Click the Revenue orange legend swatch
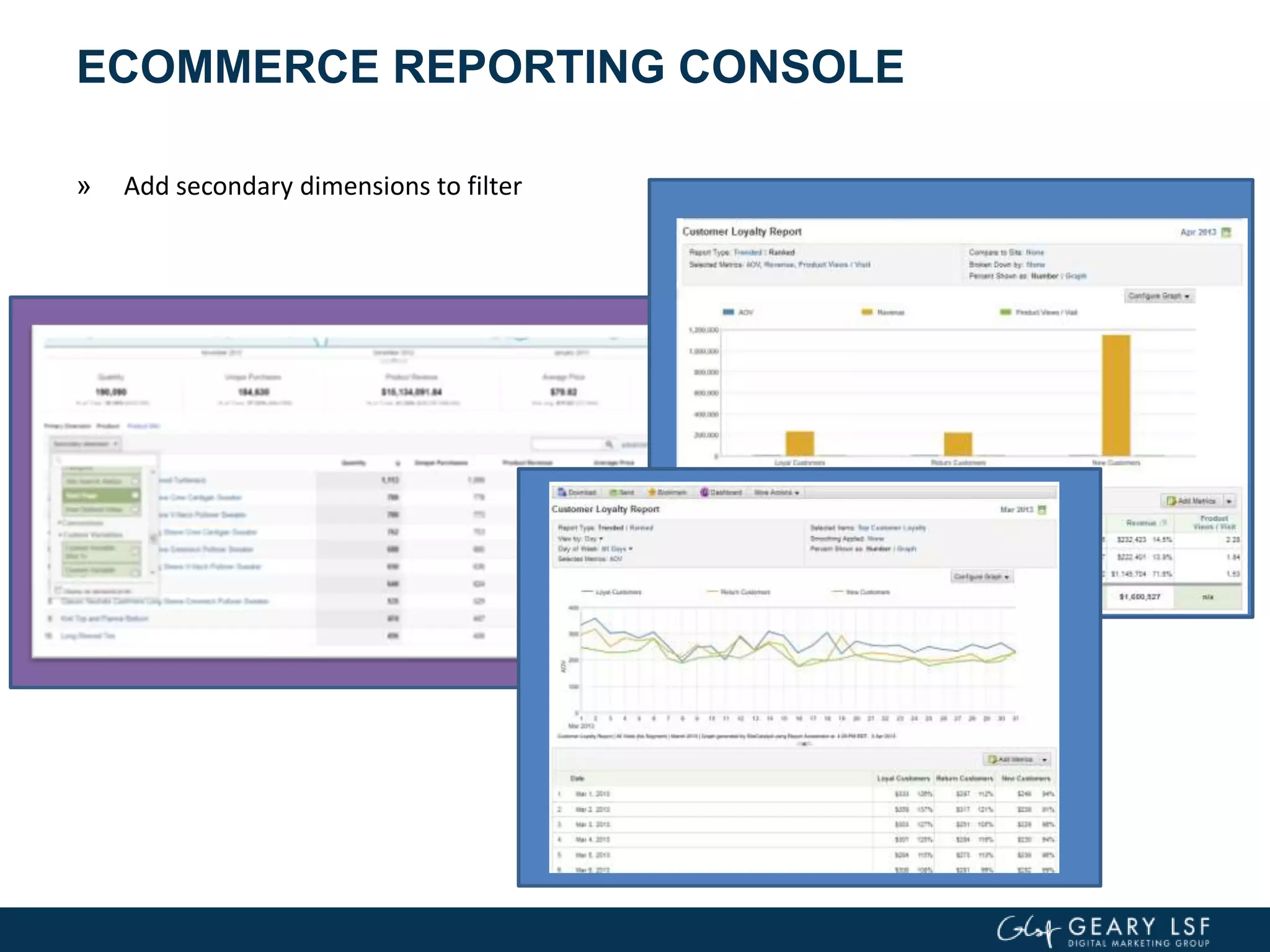1270x952 pixels. pos(867,312)
